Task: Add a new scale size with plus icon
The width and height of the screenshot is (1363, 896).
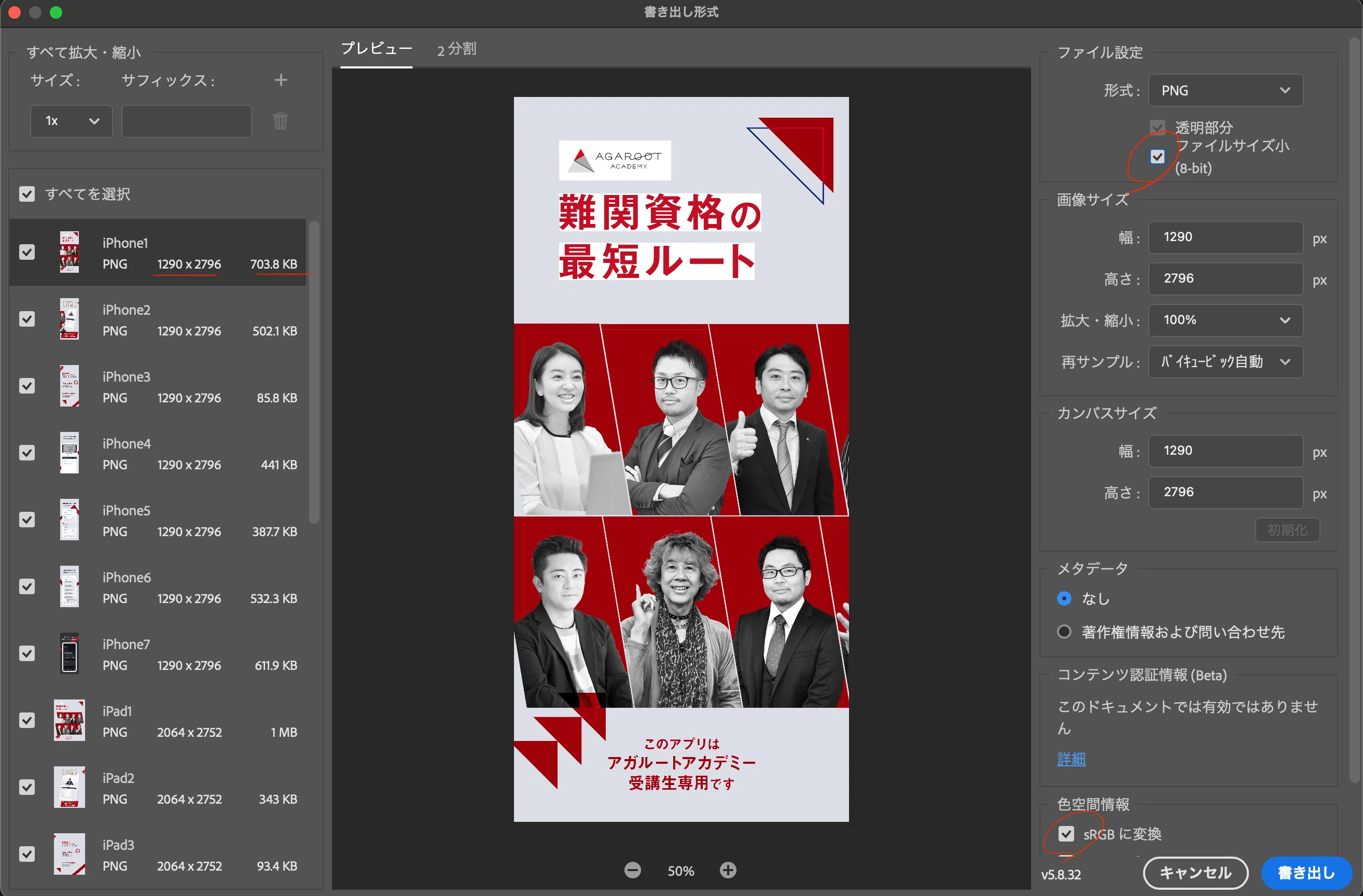Action: click(x=281, y=80)
